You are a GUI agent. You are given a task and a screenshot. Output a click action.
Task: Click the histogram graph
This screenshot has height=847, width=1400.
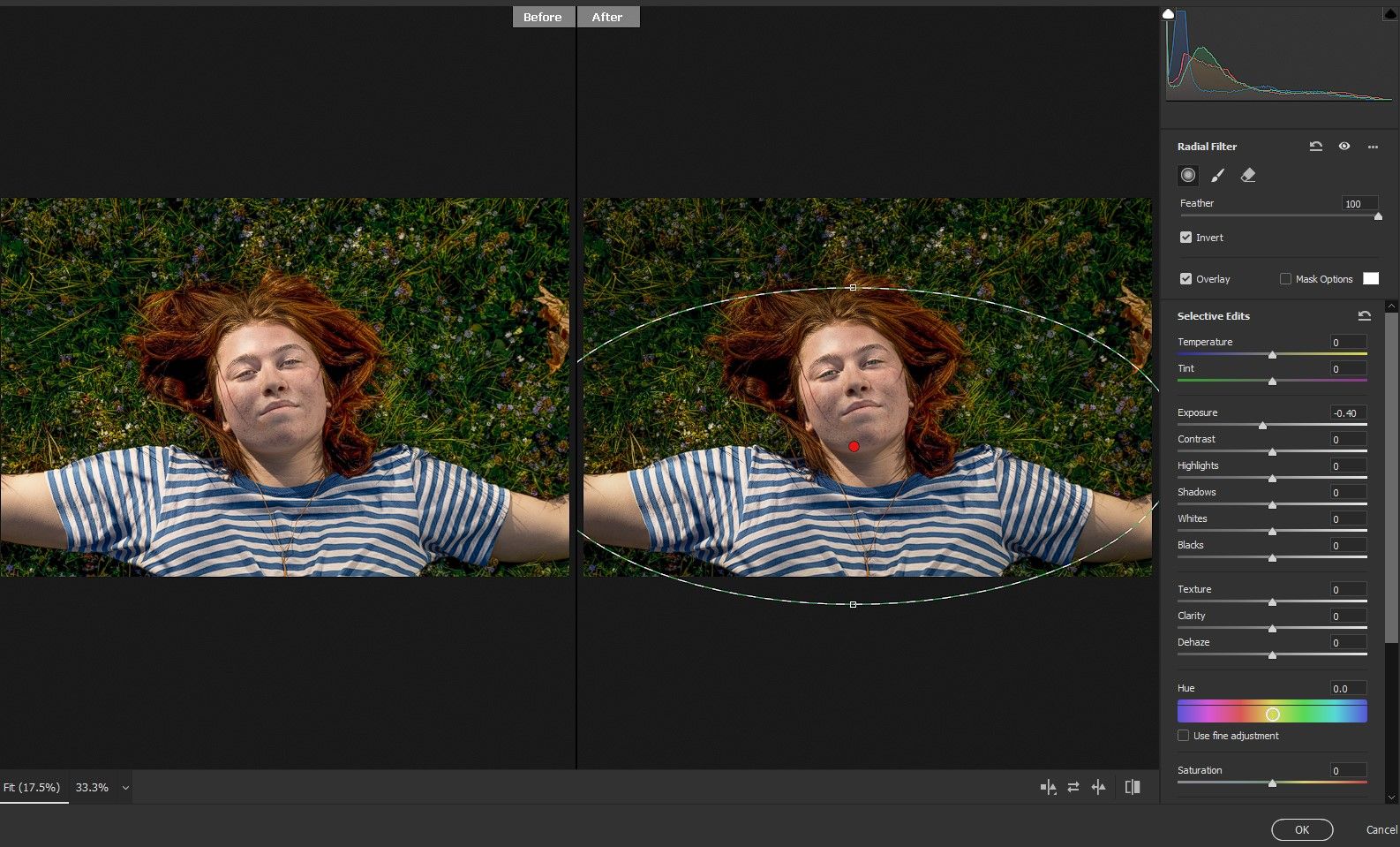(x=1279, y=55)
